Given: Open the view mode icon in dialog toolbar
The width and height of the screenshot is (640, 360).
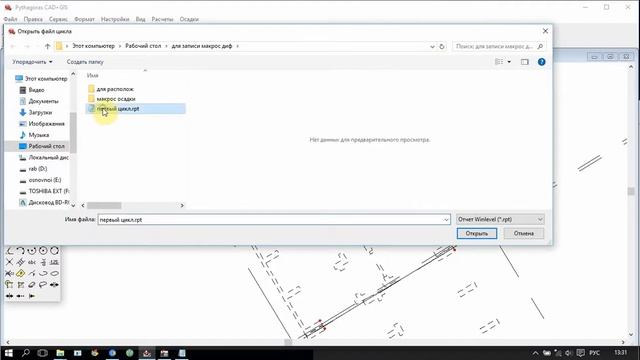Looking at the screenshot, I should [x=499, y=62].
